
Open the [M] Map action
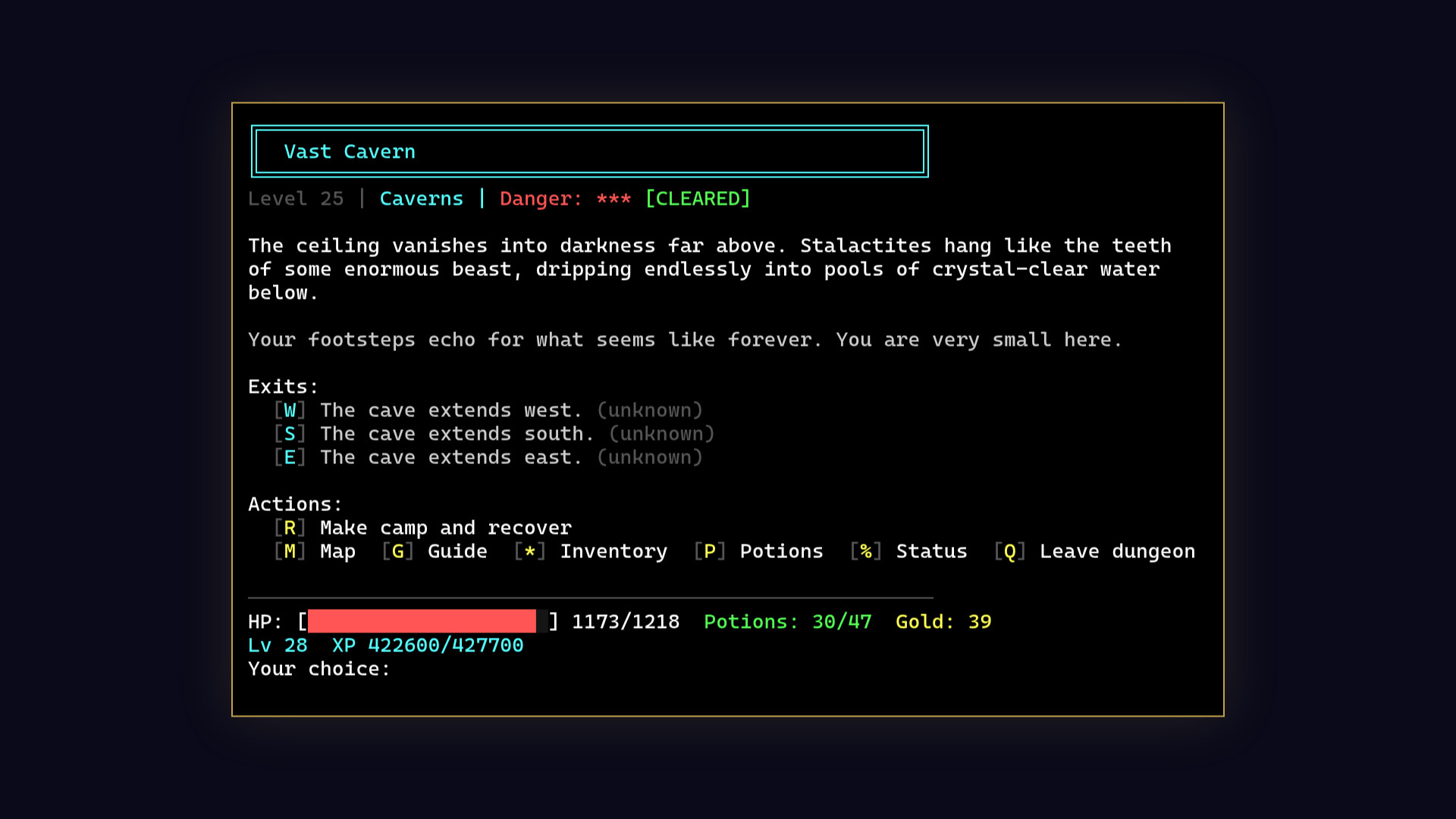pyautogui.click(x=315, y=551)
